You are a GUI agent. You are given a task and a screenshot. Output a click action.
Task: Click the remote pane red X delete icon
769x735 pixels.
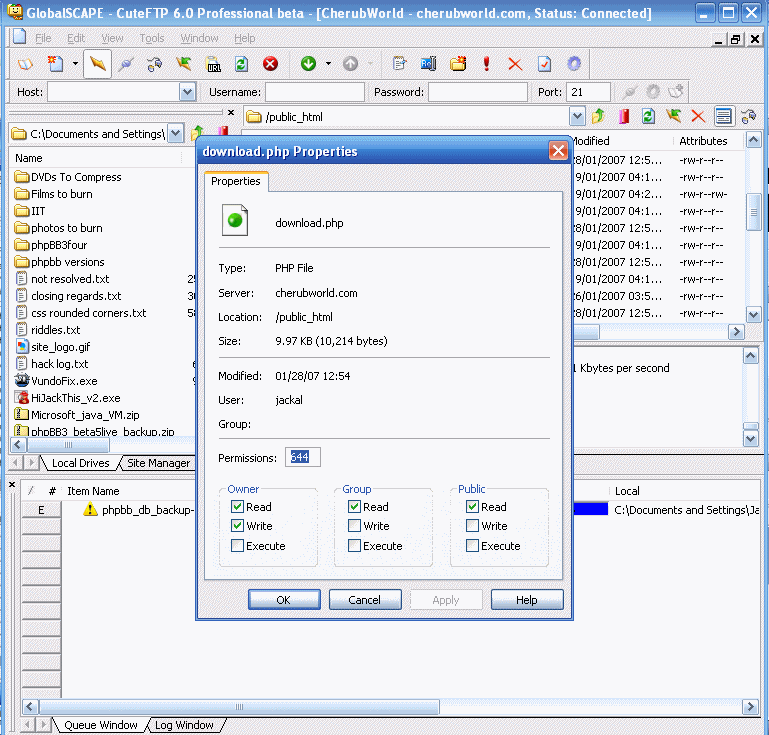coord(698,117)
